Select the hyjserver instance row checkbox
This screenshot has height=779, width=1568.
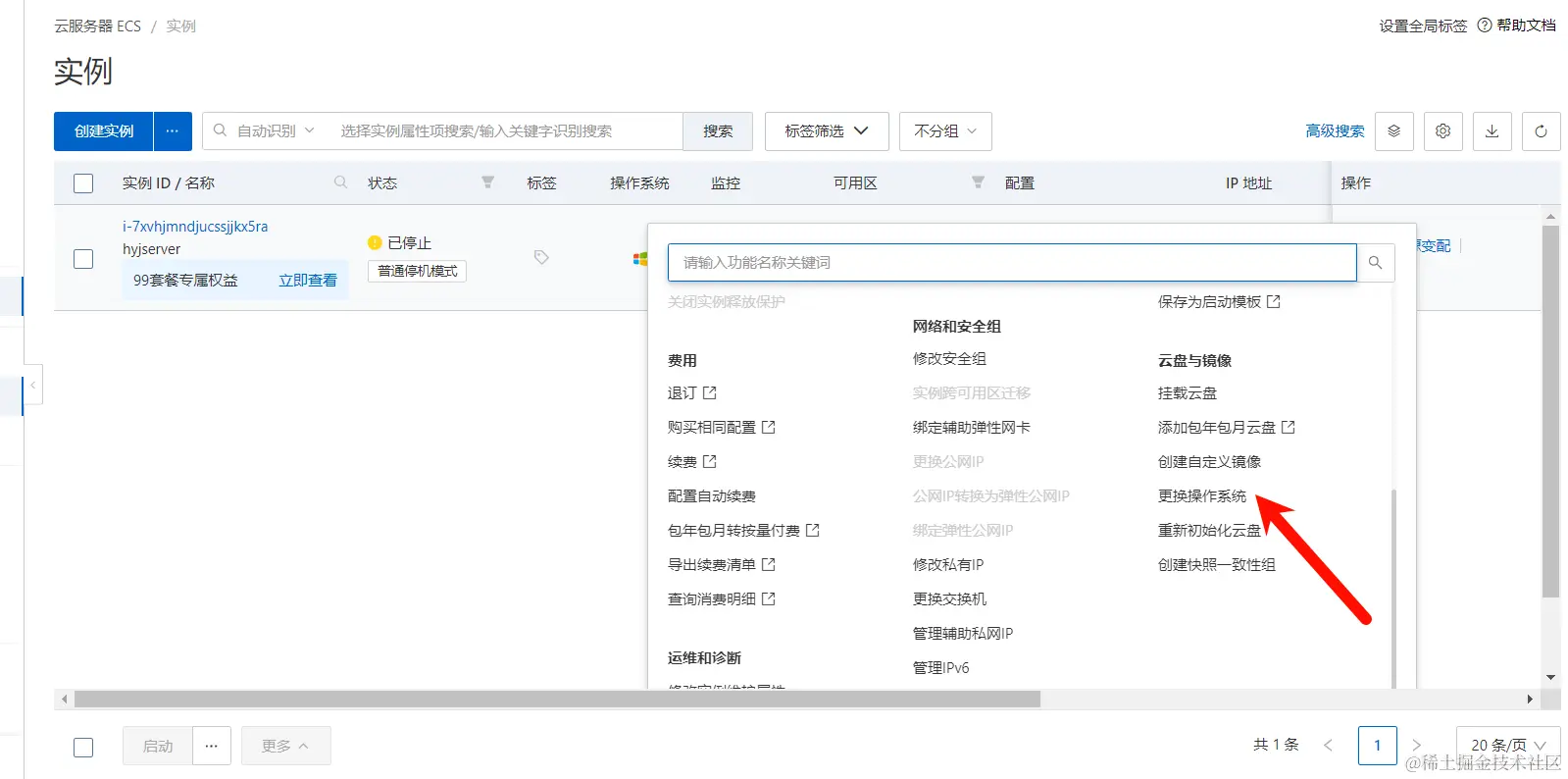tap(83, 259)
